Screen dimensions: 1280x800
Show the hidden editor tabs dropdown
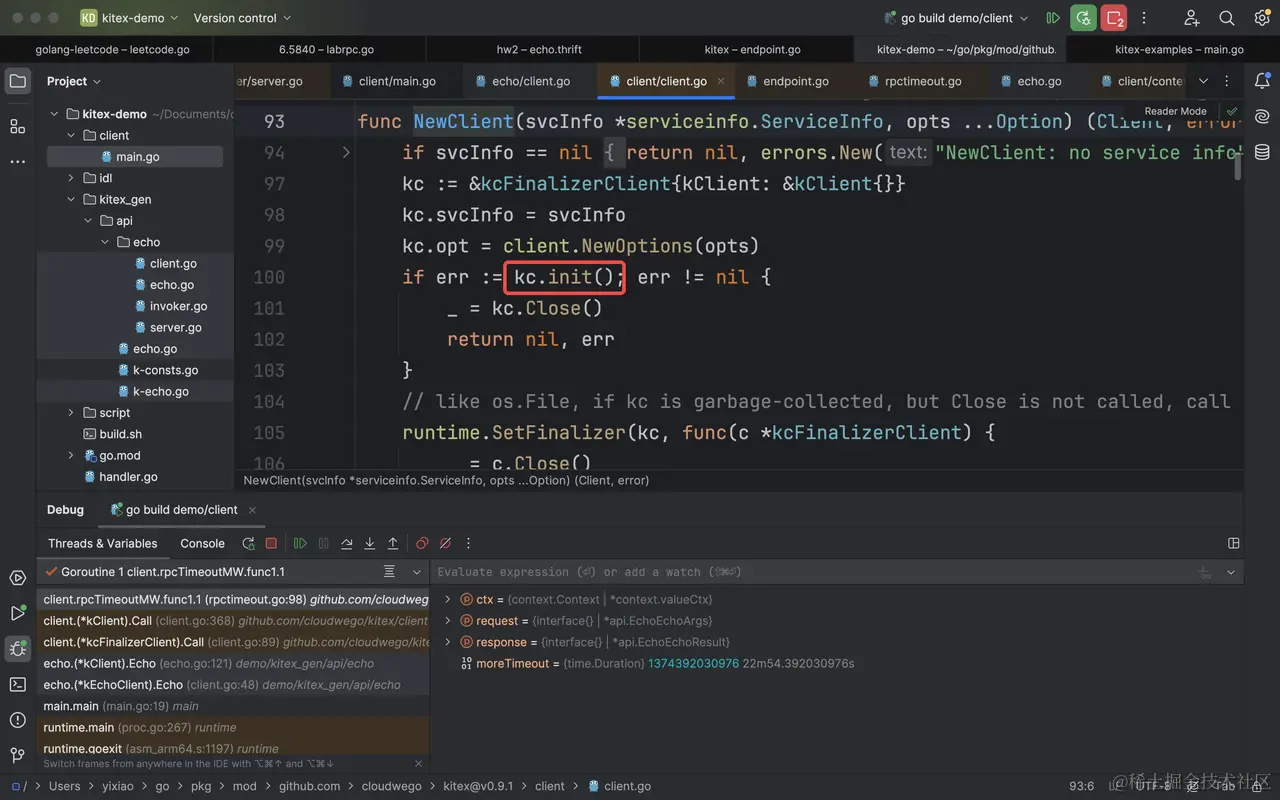[x=1203, y=81]
